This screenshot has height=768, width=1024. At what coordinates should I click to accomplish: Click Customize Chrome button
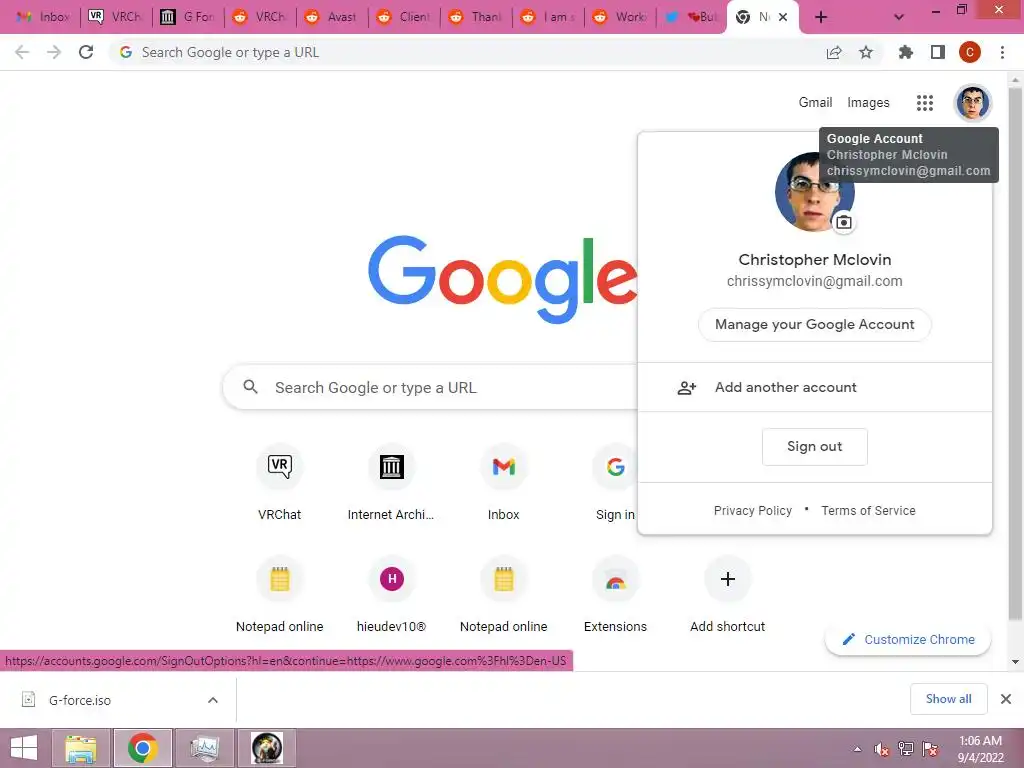coord(908,639)
